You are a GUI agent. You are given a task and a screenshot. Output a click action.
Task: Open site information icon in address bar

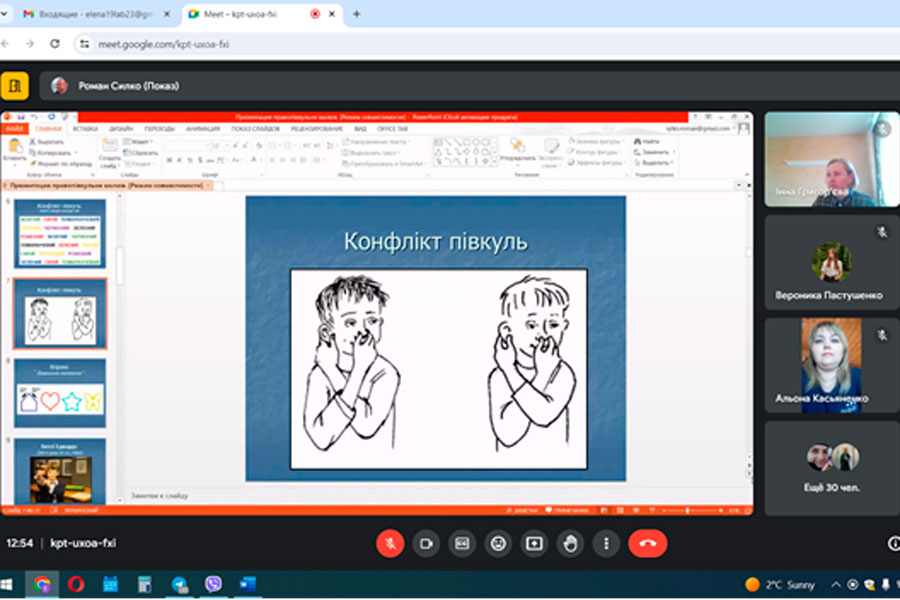click(x=85, y=44)
